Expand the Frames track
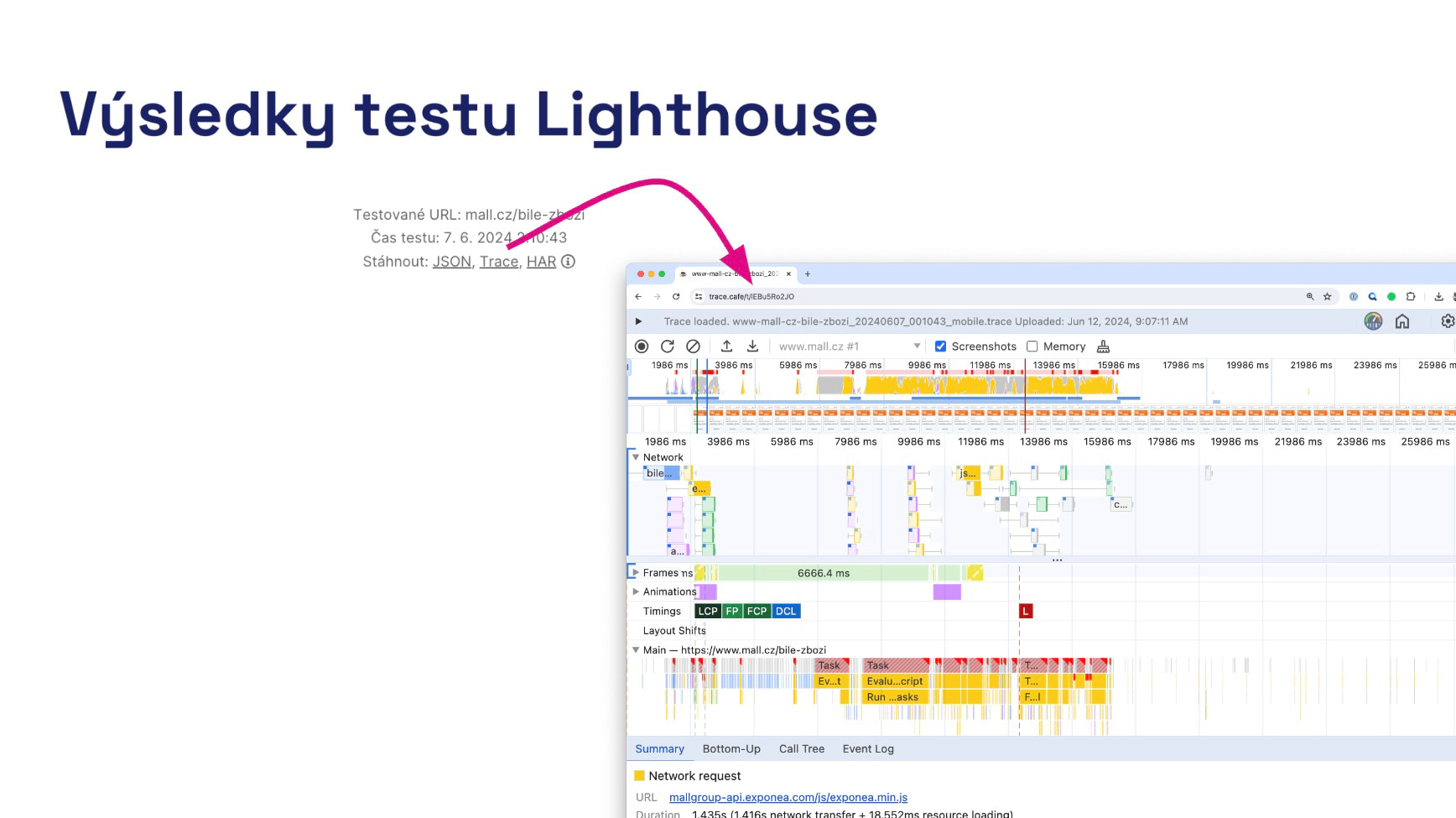 pos(636,573)
